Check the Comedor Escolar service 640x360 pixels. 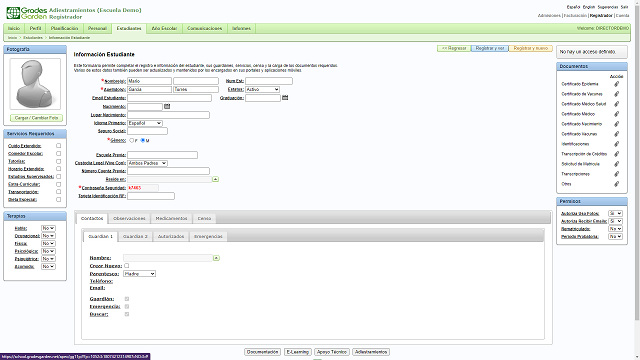click(x=58, y=153)
